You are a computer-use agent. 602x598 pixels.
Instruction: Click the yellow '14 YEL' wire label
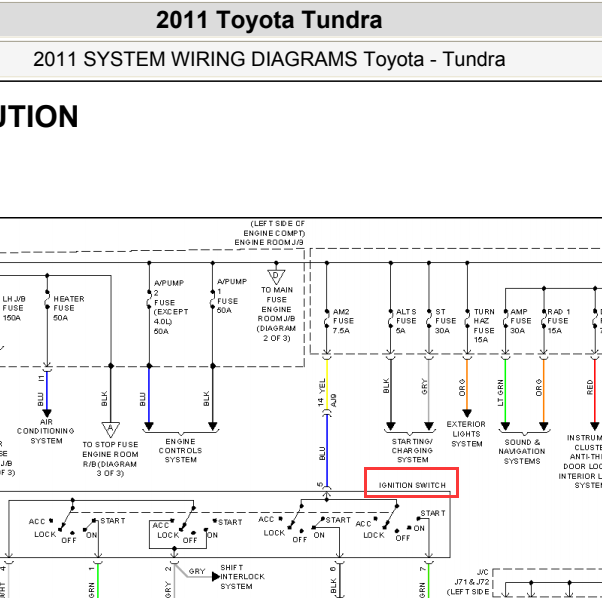[321, 392]
